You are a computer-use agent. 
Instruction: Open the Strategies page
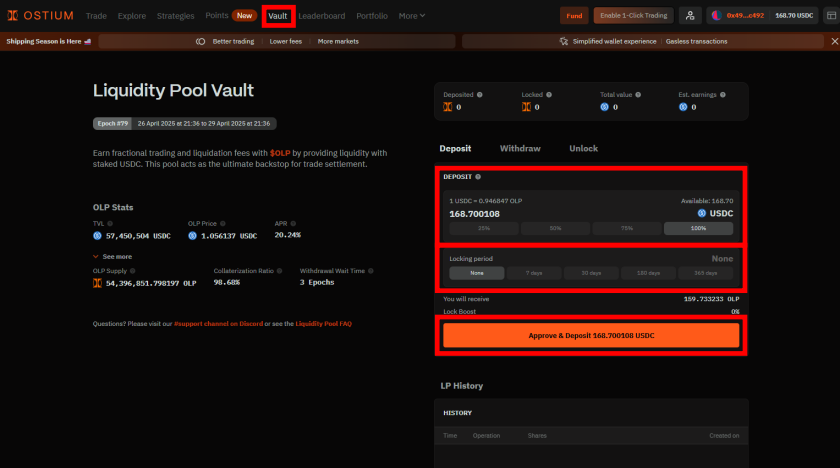click(176, 16)
